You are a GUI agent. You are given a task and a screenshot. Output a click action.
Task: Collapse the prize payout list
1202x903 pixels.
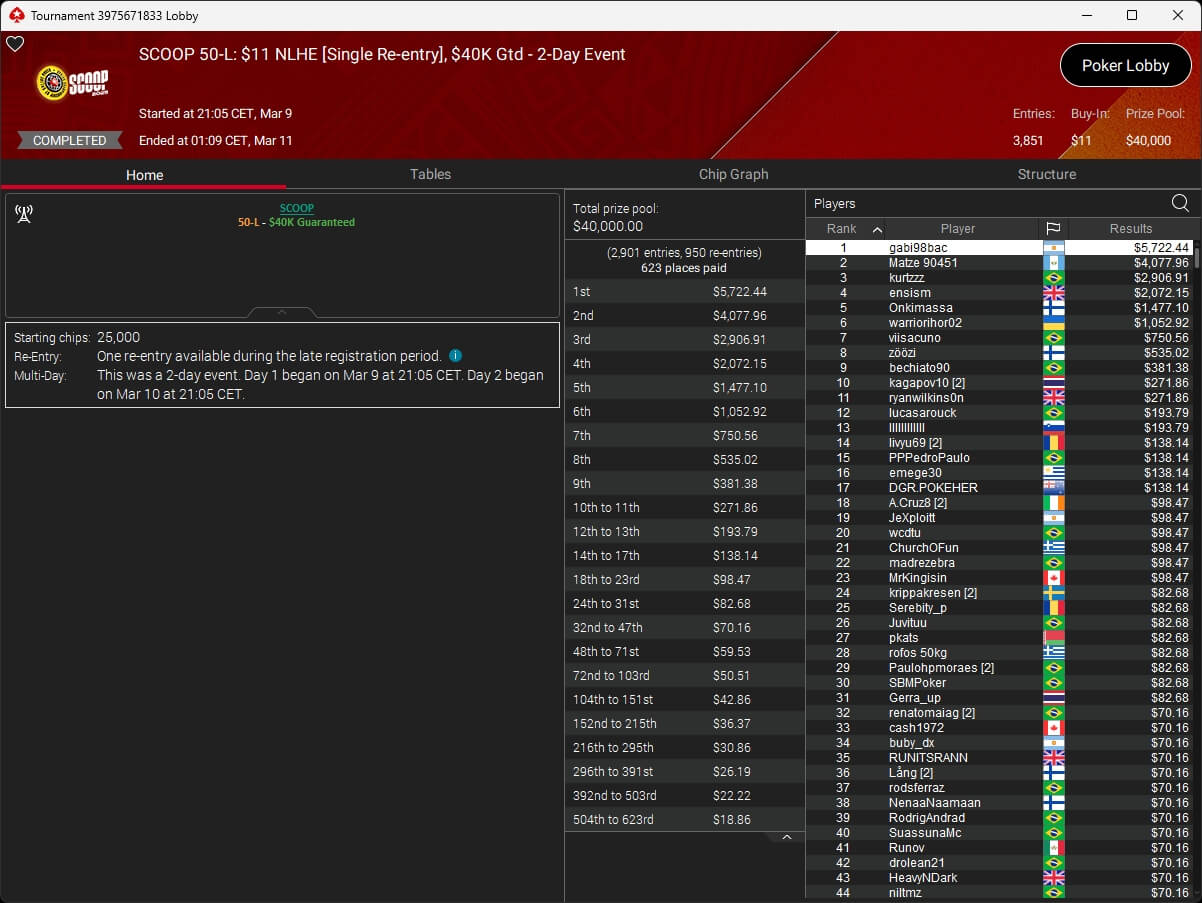point(786,837)
